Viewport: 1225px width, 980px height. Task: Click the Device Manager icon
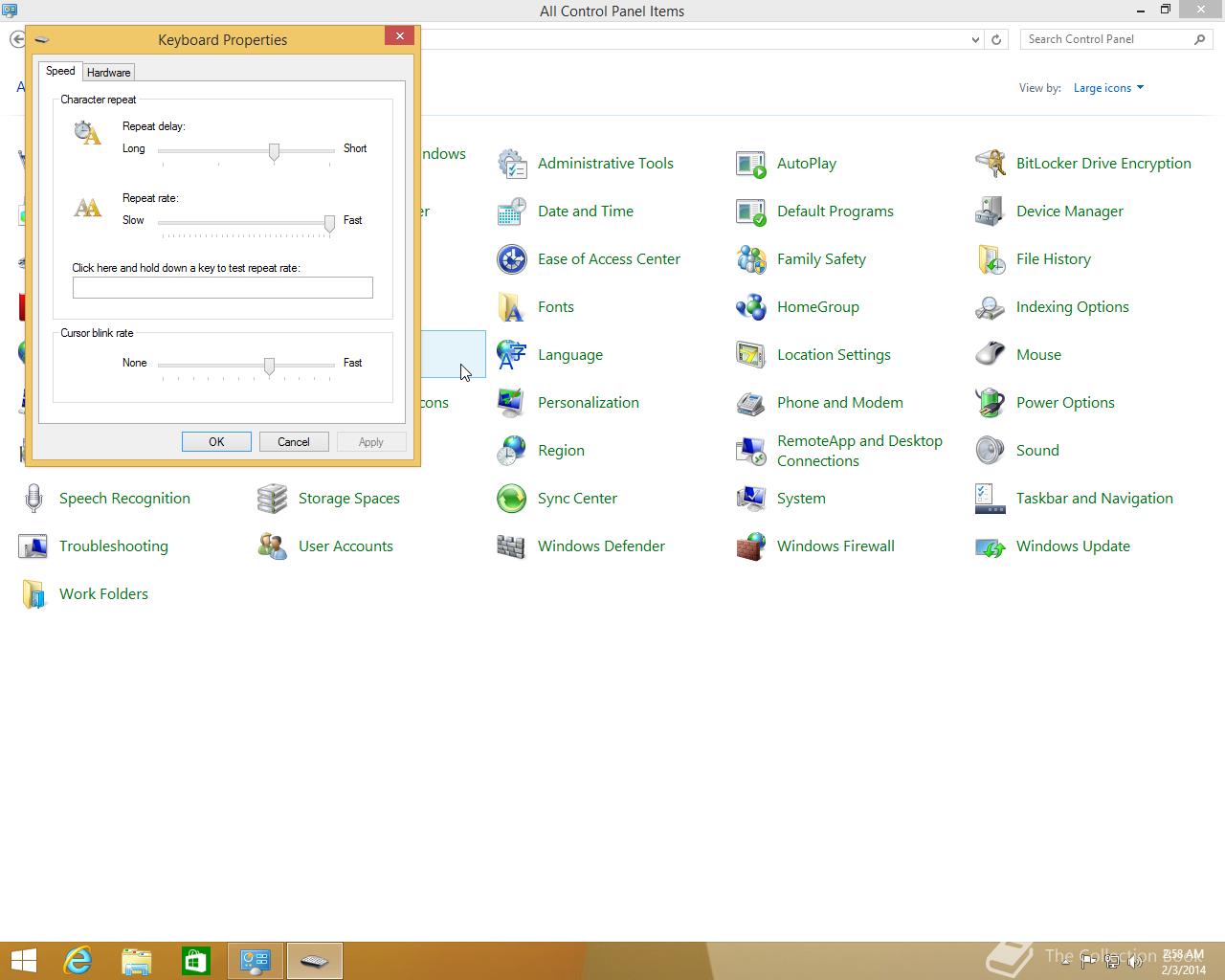[991, 212]
